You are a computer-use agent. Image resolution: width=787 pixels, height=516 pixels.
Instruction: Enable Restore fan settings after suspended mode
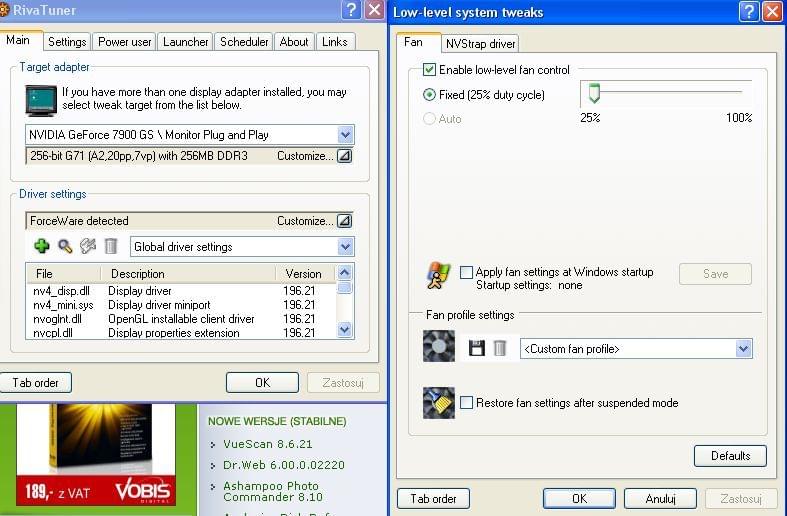point(466,403)
